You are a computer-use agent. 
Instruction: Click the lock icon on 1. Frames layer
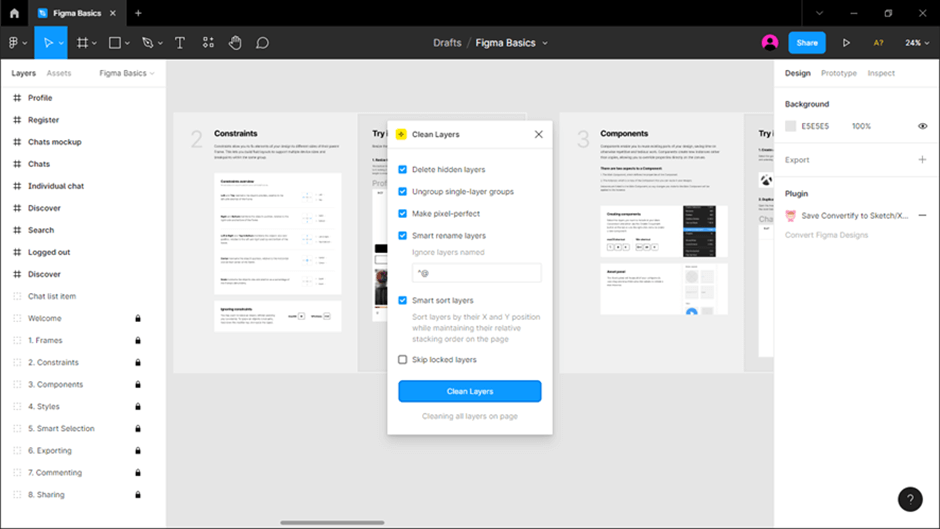click(138, 340)
